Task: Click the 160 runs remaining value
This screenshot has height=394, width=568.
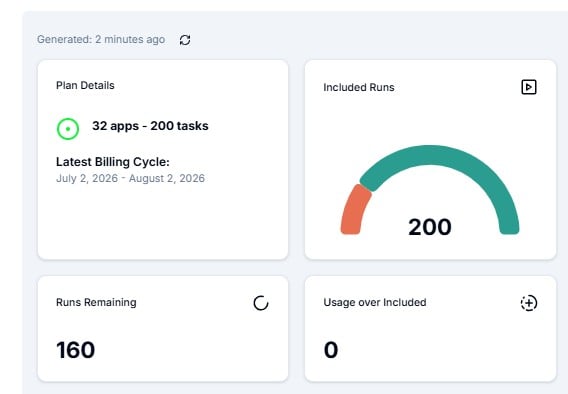Action: pyautogui.click(x=75, y=350)
